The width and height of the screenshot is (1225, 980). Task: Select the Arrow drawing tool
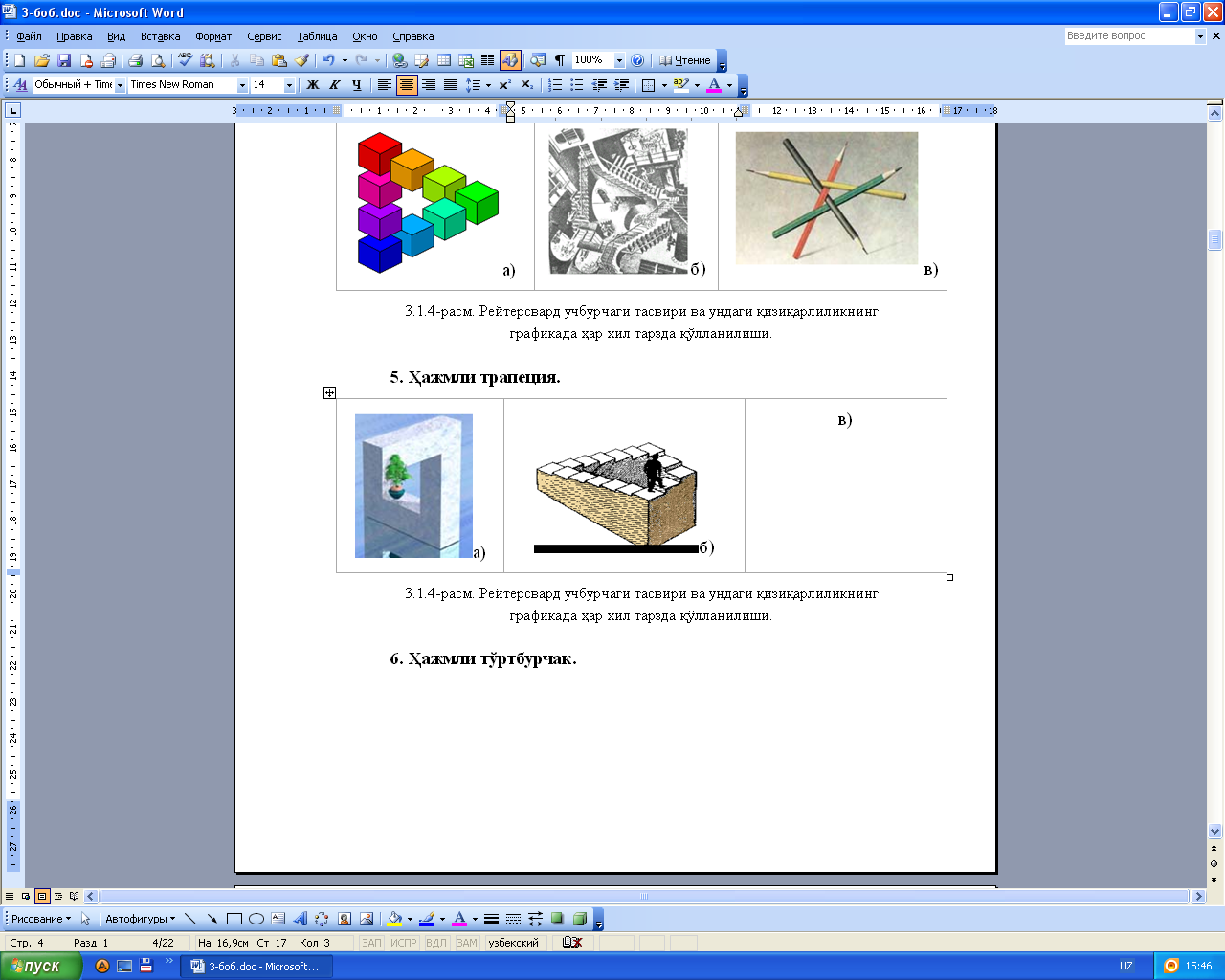tap(212, 919)
